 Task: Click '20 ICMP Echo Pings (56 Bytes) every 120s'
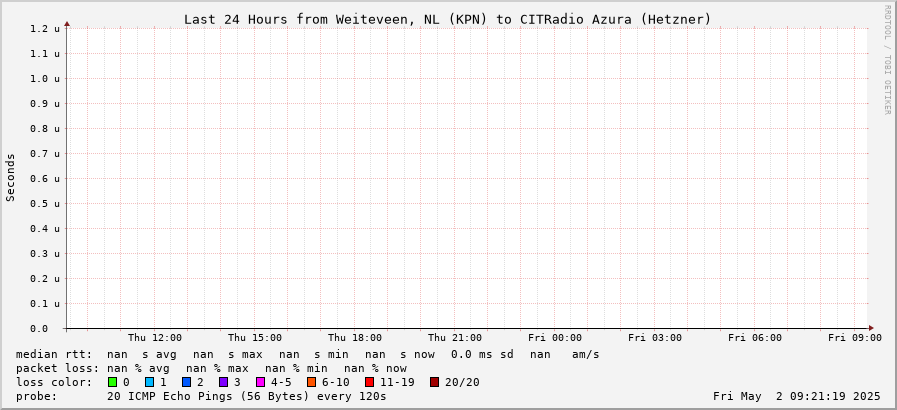click(x=247, y=396)
